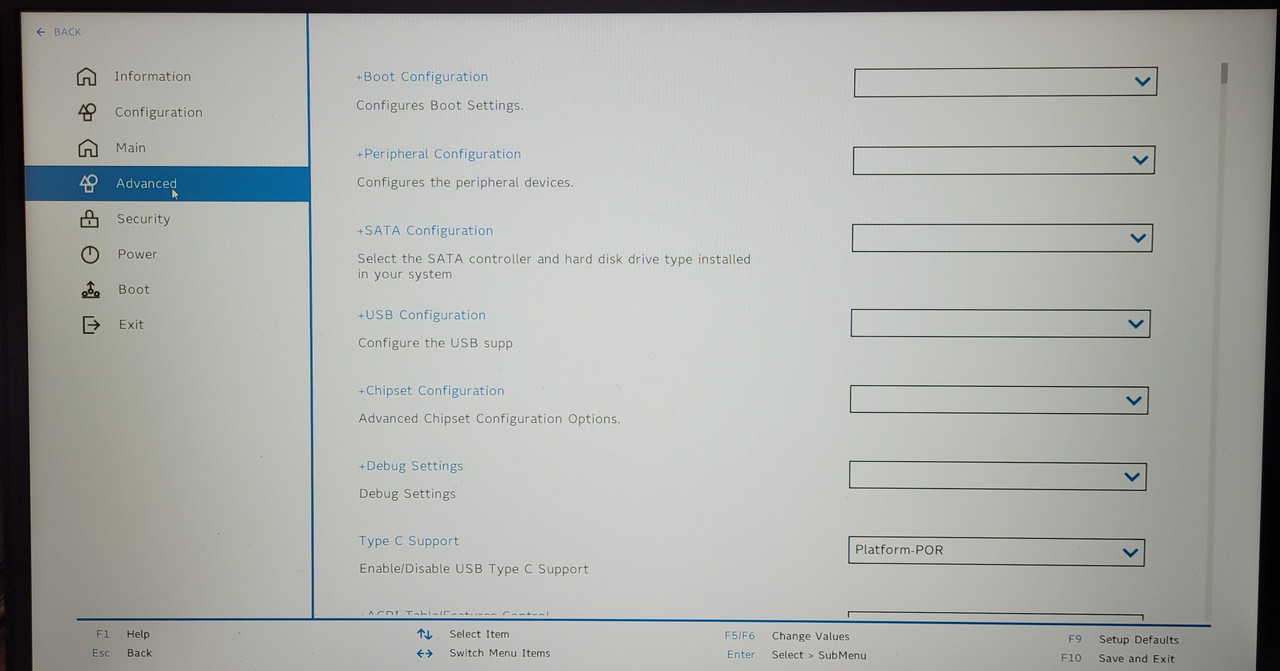Click the F5/F6 Change Values hint
This screenshot has width=1280, height=671.
click(787, 636)
